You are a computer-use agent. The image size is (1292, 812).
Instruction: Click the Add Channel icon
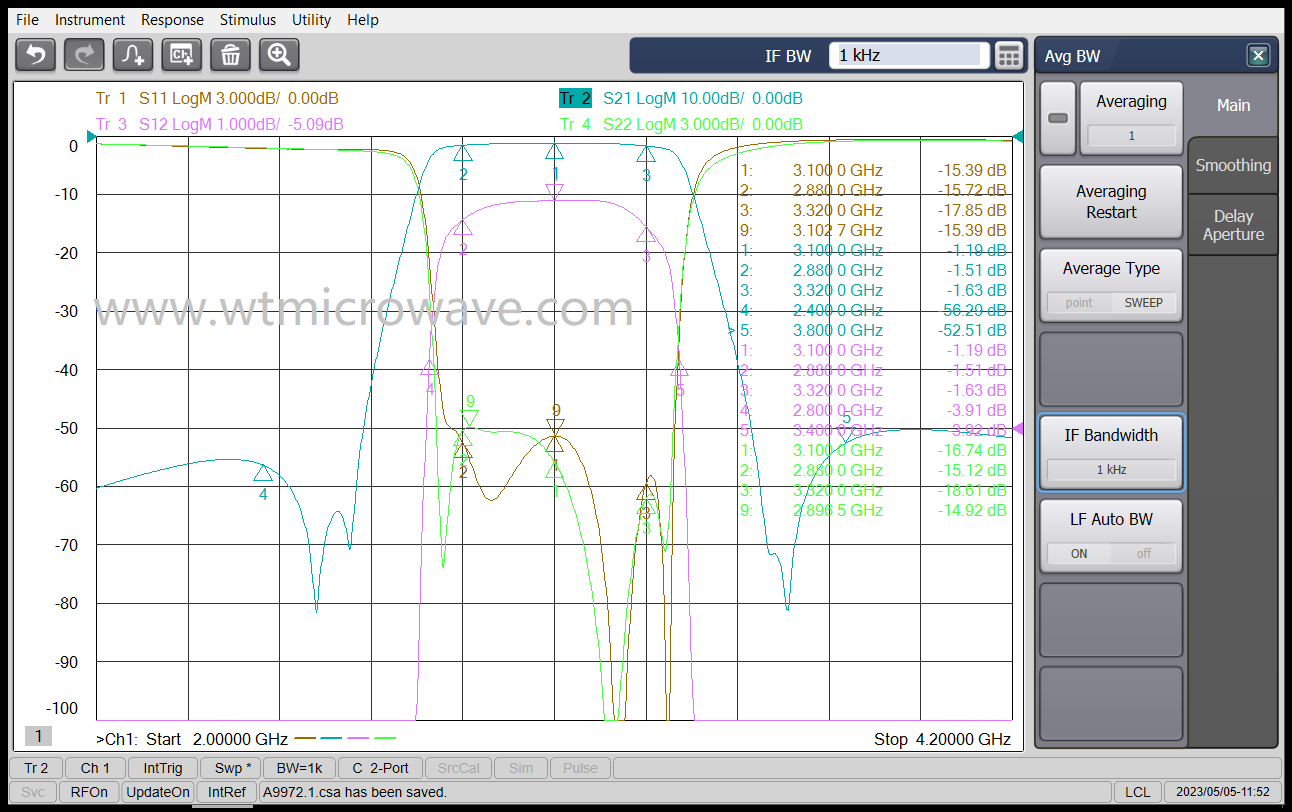pos(181,55)
